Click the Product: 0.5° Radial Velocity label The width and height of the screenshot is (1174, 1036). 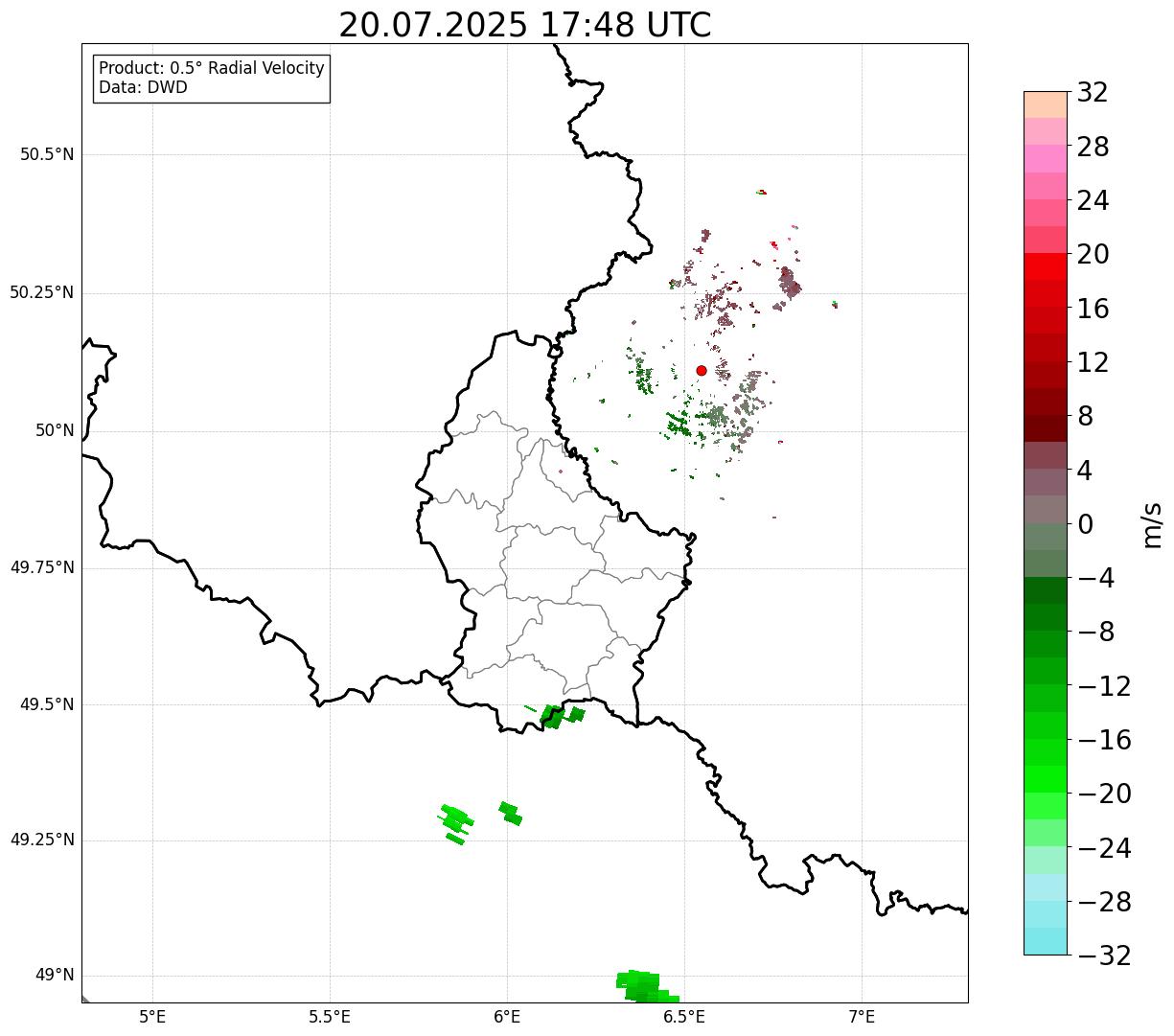coord(212,69)
